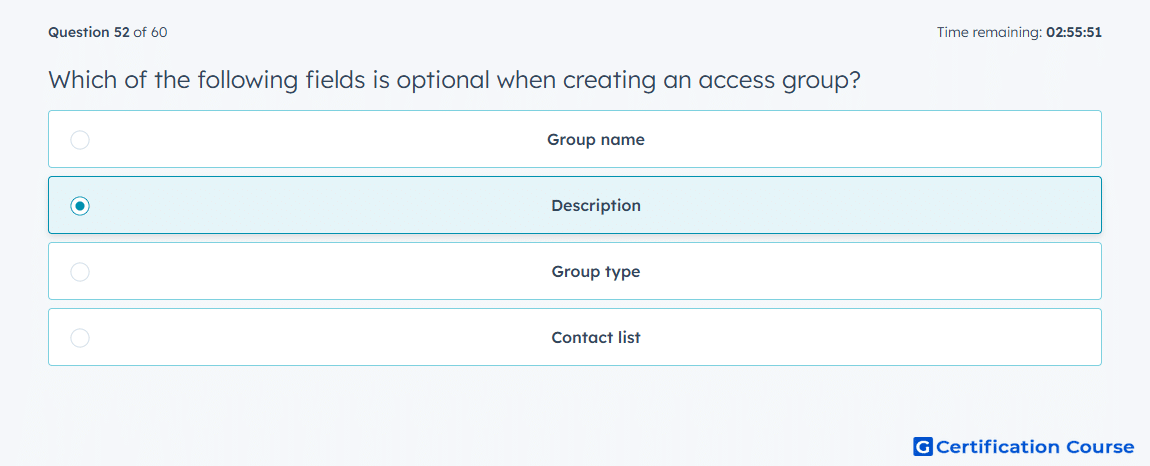Screen dimensions: 1150x466
Task: Toggle the Description radio button
Action: pyautogui.click(x=80, y=206)
